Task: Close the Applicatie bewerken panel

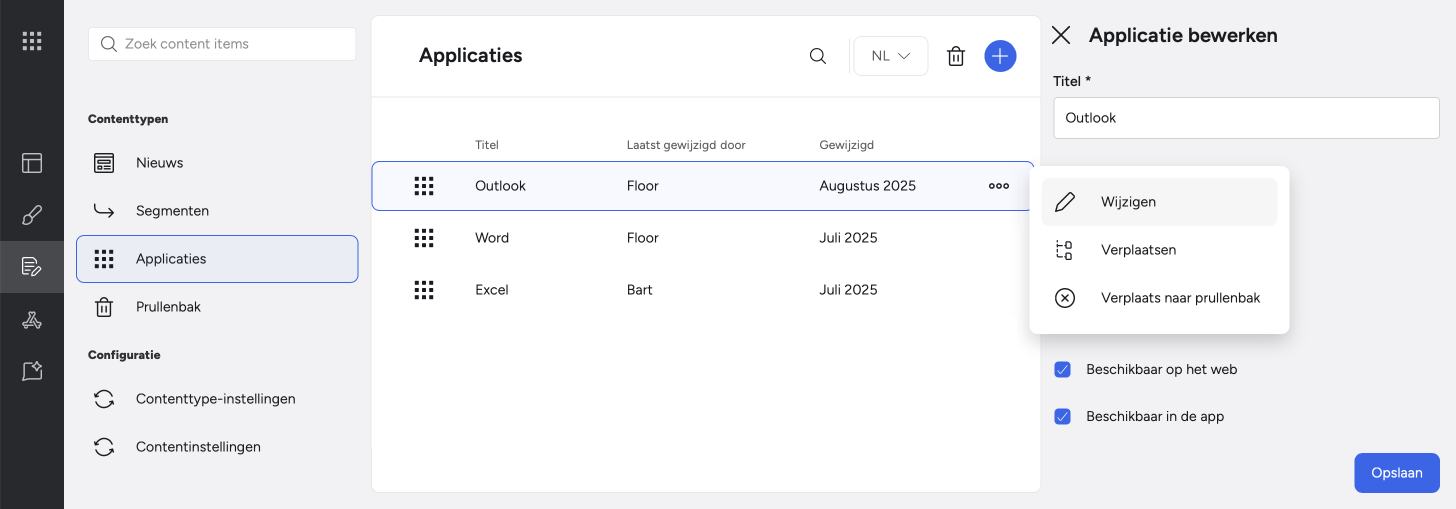Action: pyautogui.click(x=1061, y=35)
